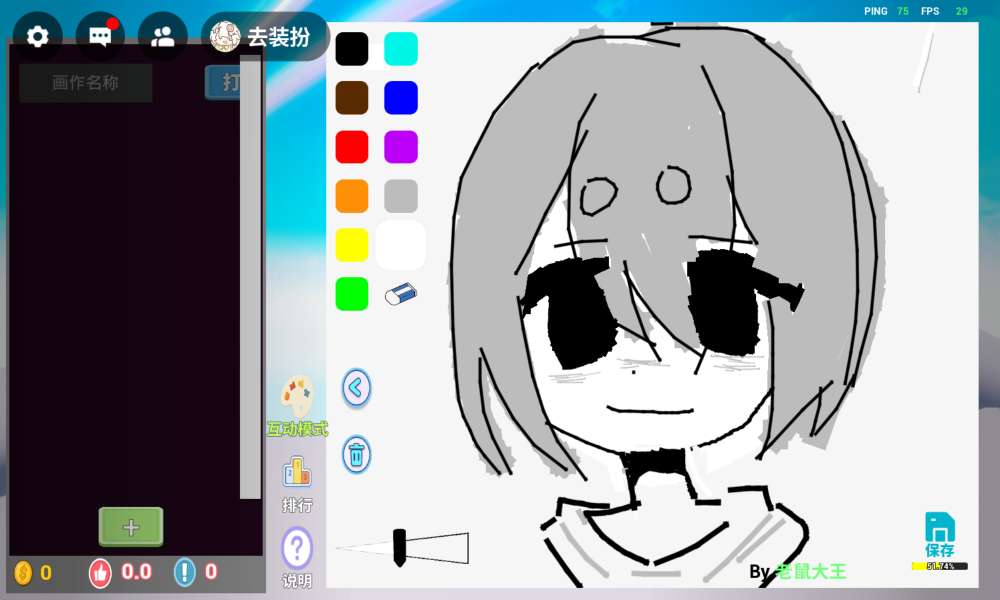Select the orange color swatch
This screenshot has height=600, width=1000.
(x=352, y=196)
